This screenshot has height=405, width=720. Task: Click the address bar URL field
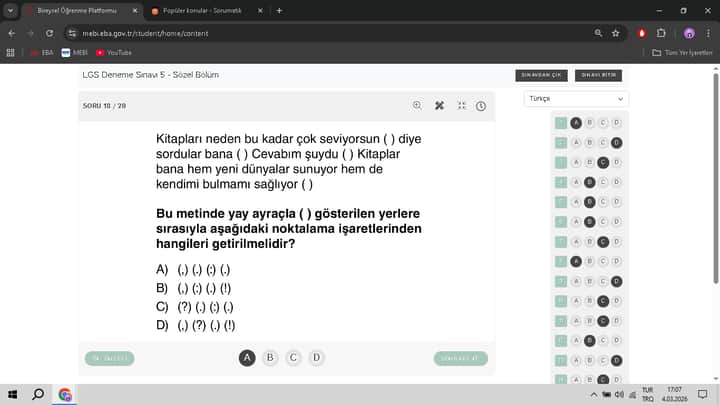tap(333, 34)
